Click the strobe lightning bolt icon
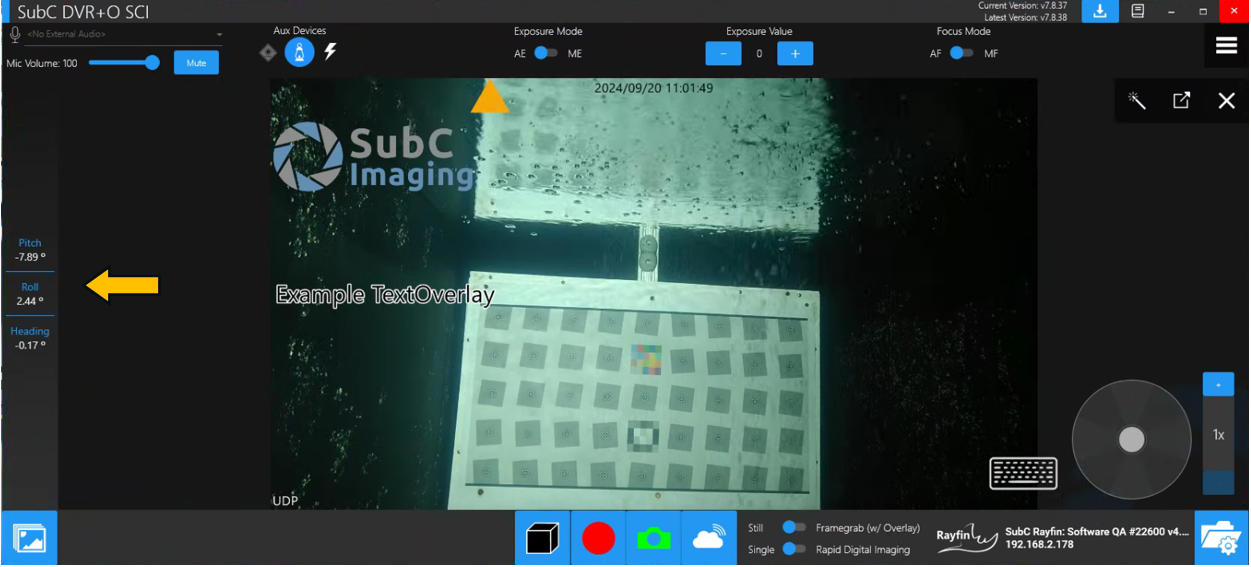Image resolution: width=1251 pixels, height=567 pixels. pyautogui.click(x=331, y=52)
